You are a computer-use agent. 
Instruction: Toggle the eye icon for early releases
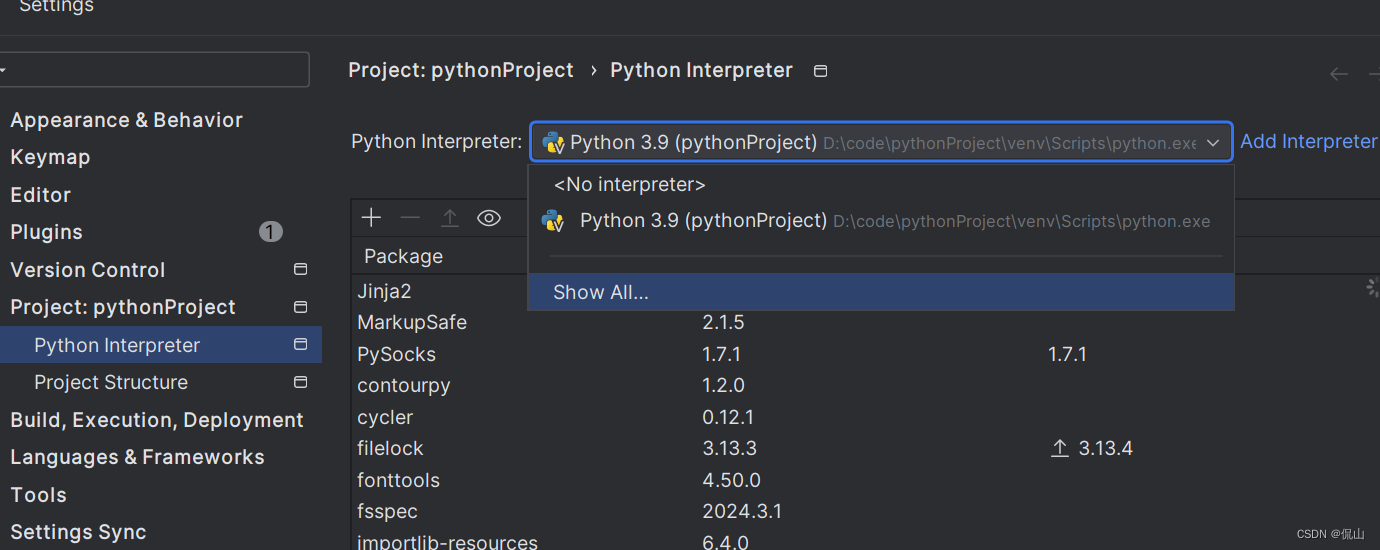(x=489, y=218)
